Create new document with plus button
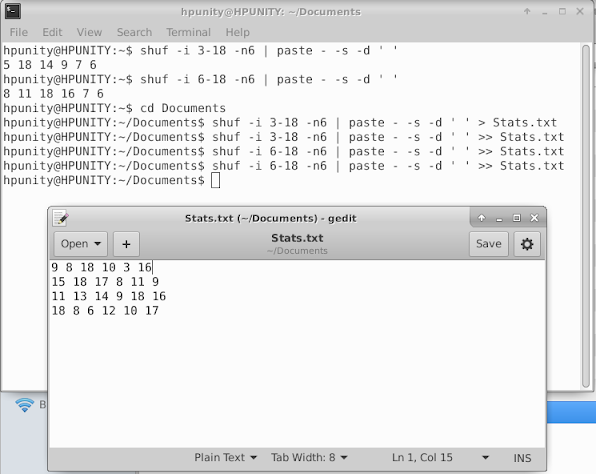This screenshot has height=474, width=596. [126, 244]
